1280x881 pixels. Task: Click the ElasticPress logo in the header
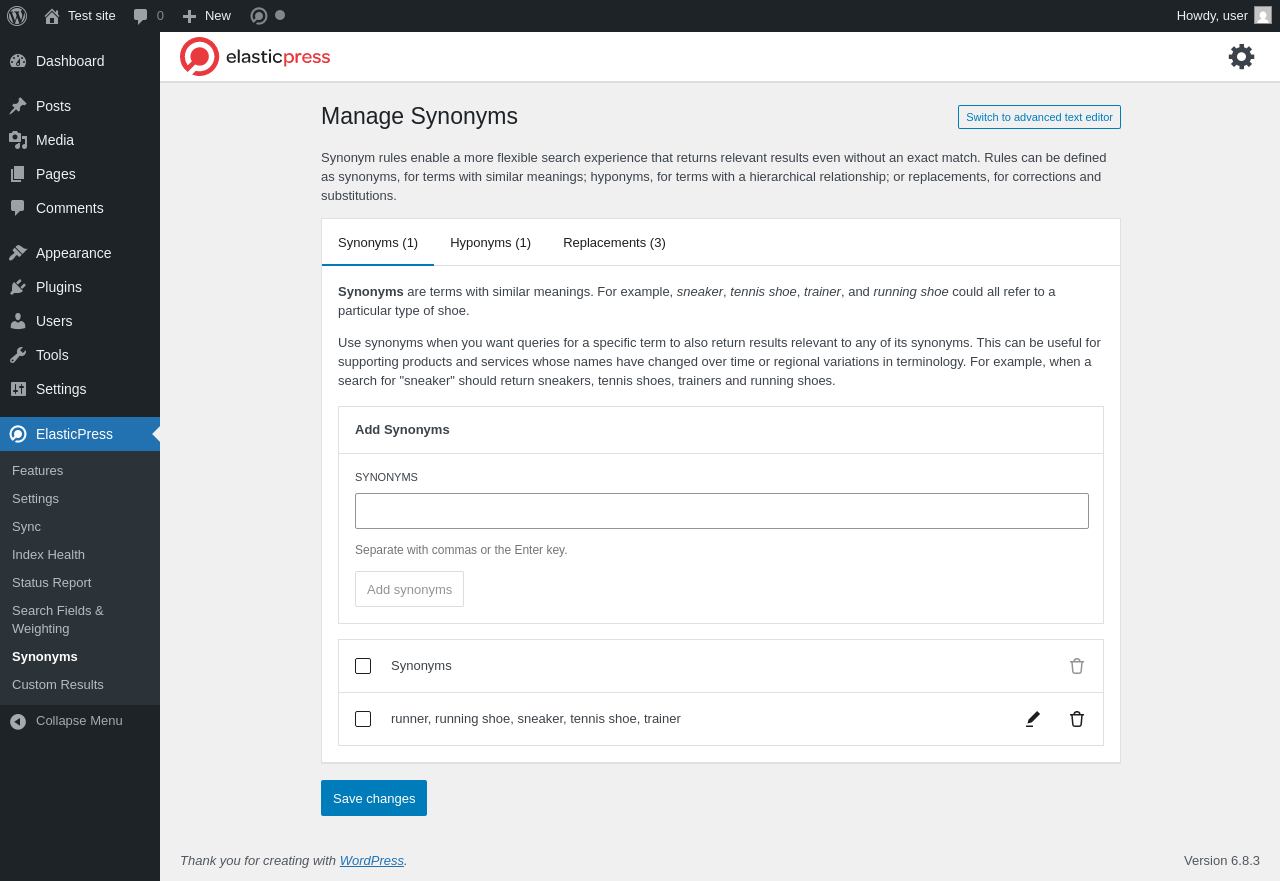tap(255, 57)
